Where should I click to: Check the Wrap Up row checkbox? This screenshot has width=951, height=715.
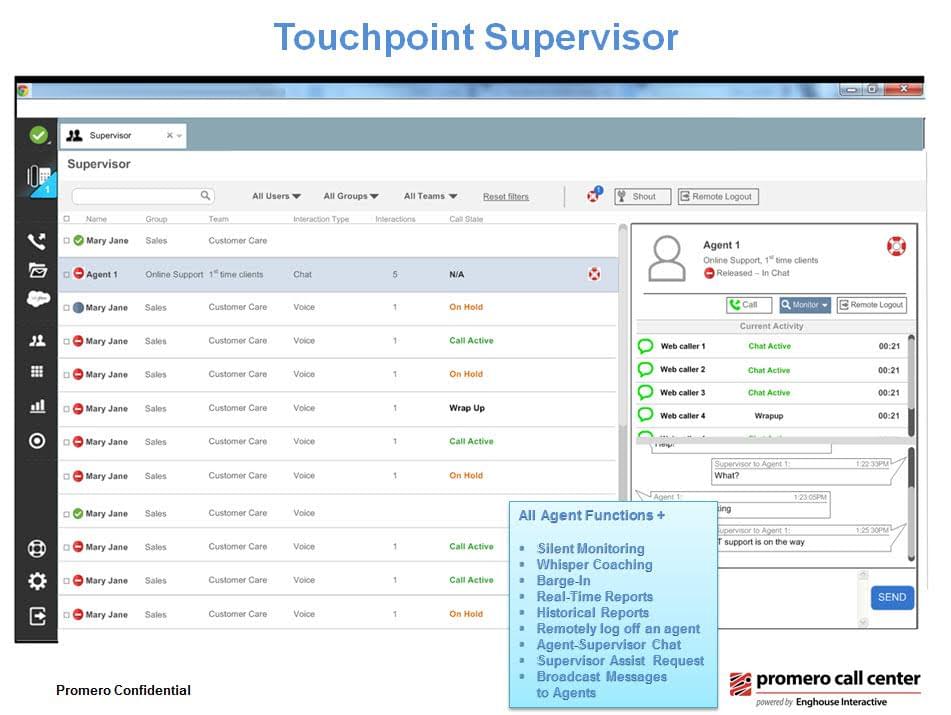click(67, 409)
